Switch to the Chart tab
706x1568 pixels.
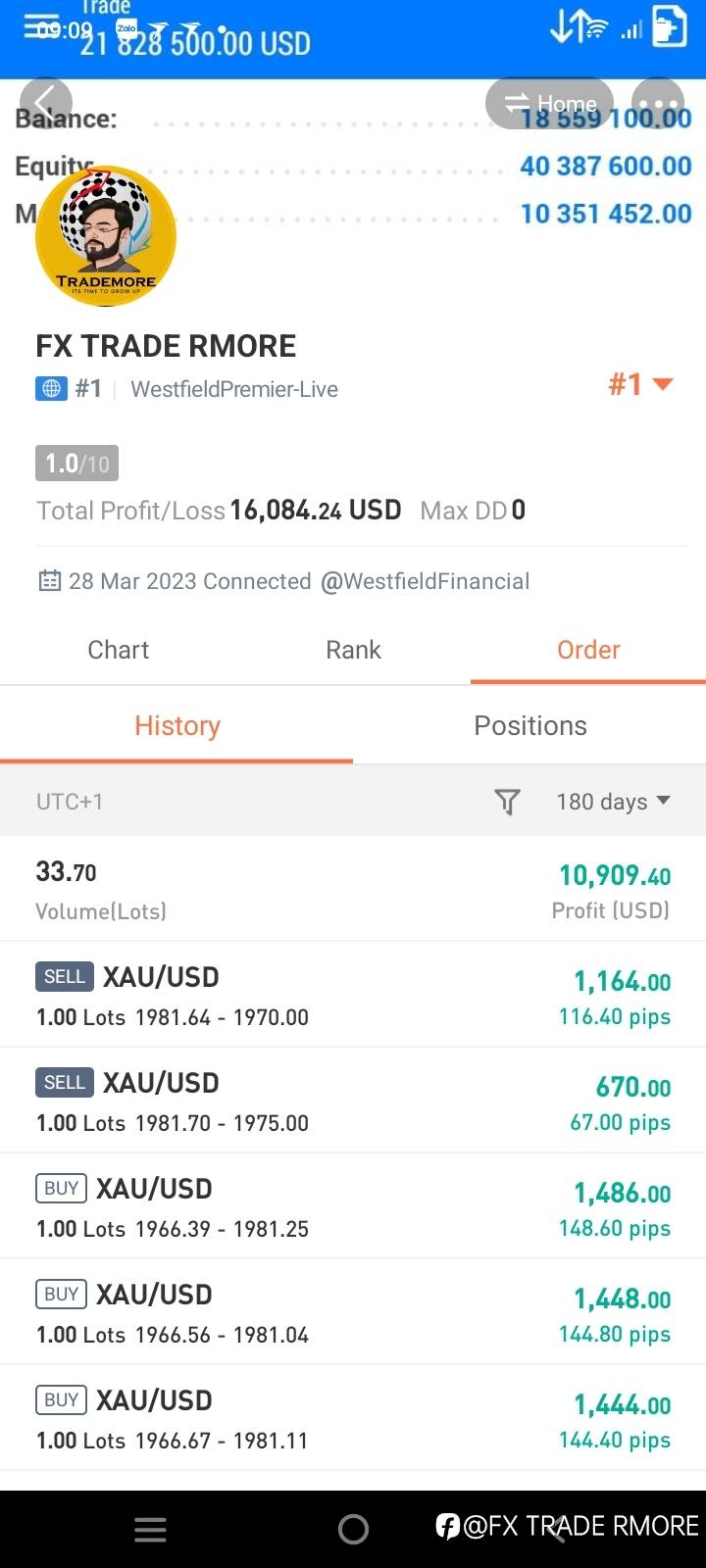click(x=119, y=650)
